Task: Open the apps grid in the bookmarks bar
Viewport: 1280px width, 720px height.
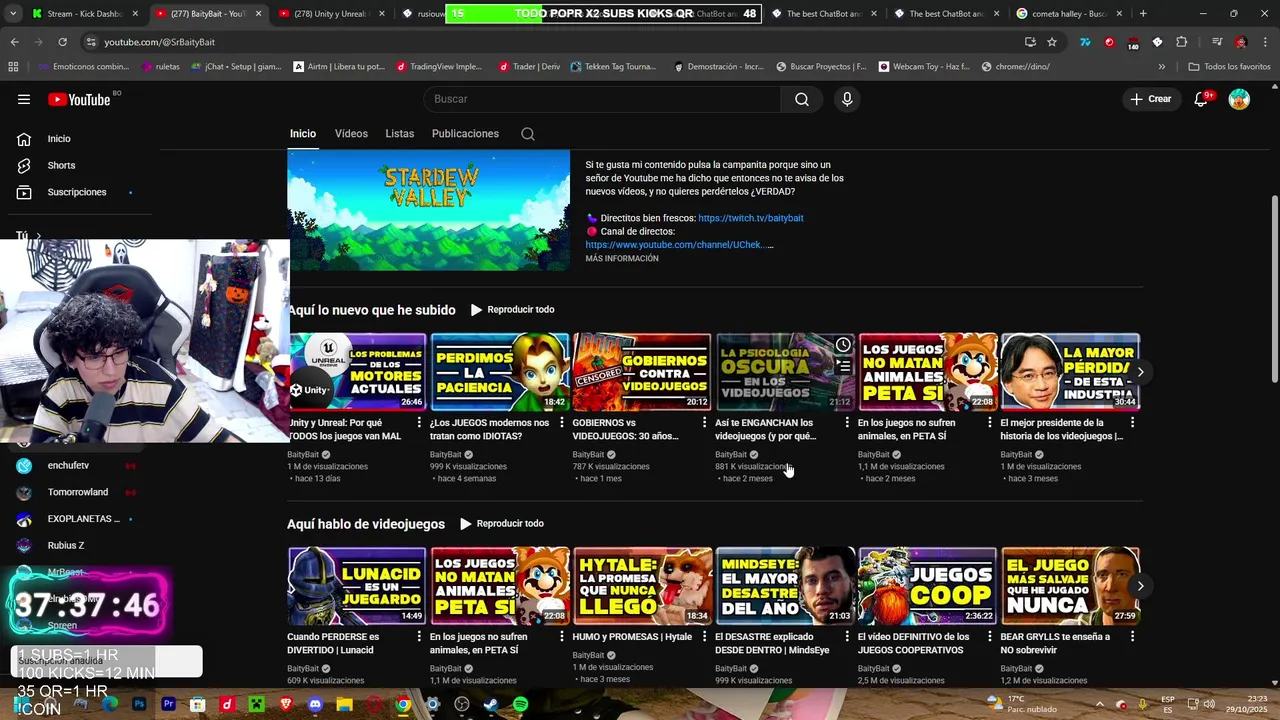Action: point(13,67)
